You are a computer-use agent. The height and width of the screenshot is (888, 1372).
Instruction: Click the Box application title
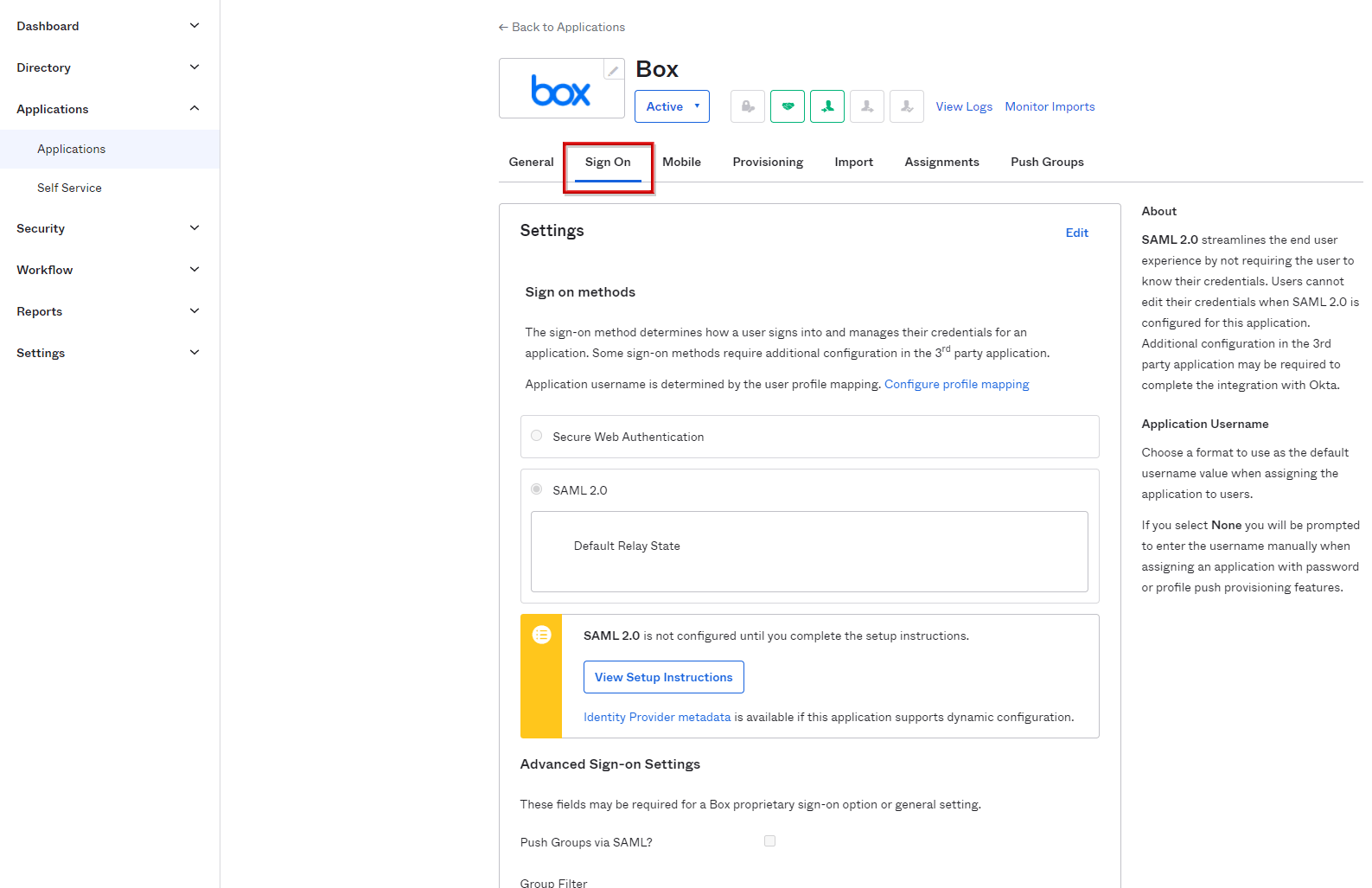657,69
